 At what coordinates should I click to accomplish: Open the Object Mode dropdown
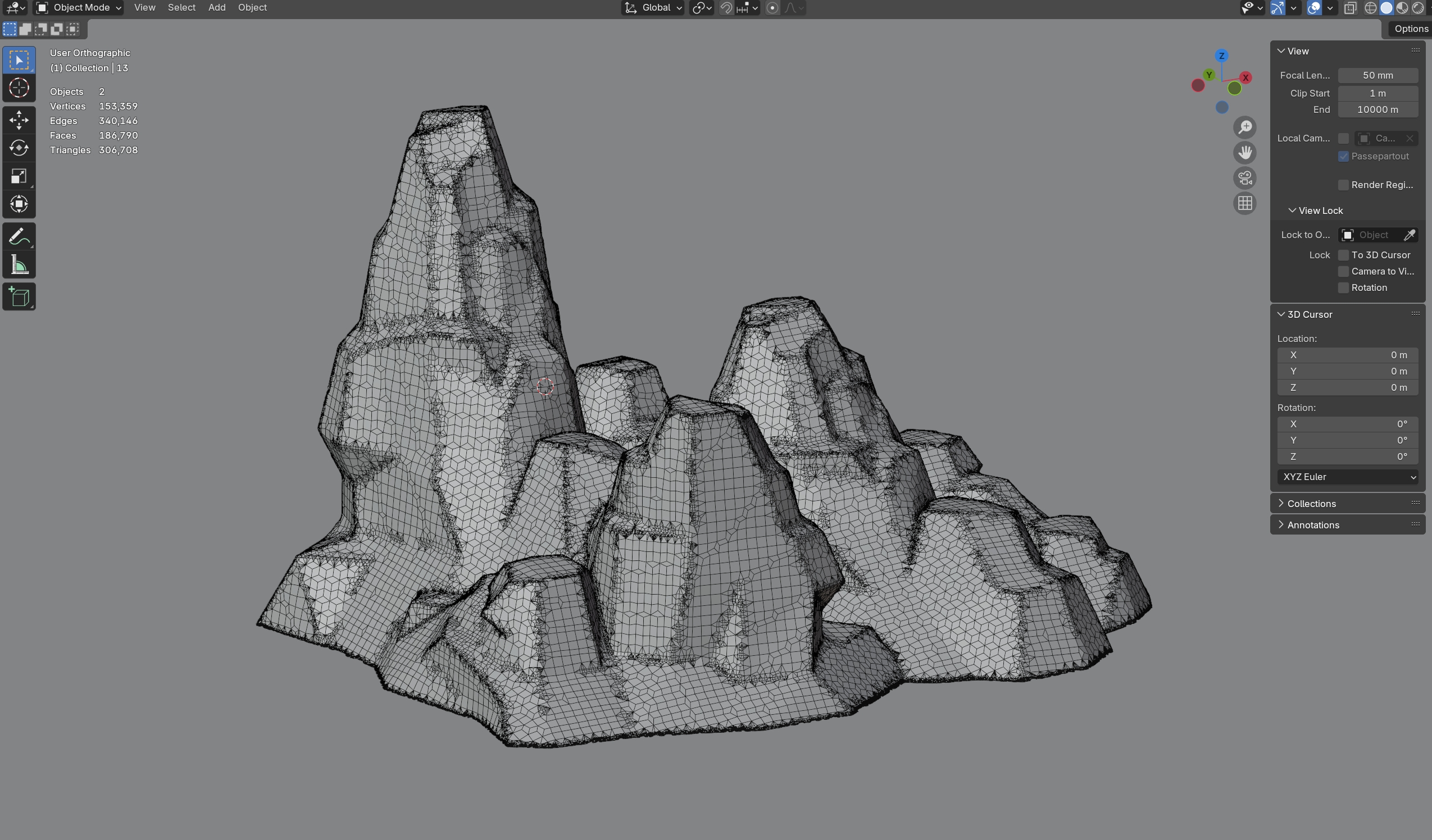coord(79,8)
